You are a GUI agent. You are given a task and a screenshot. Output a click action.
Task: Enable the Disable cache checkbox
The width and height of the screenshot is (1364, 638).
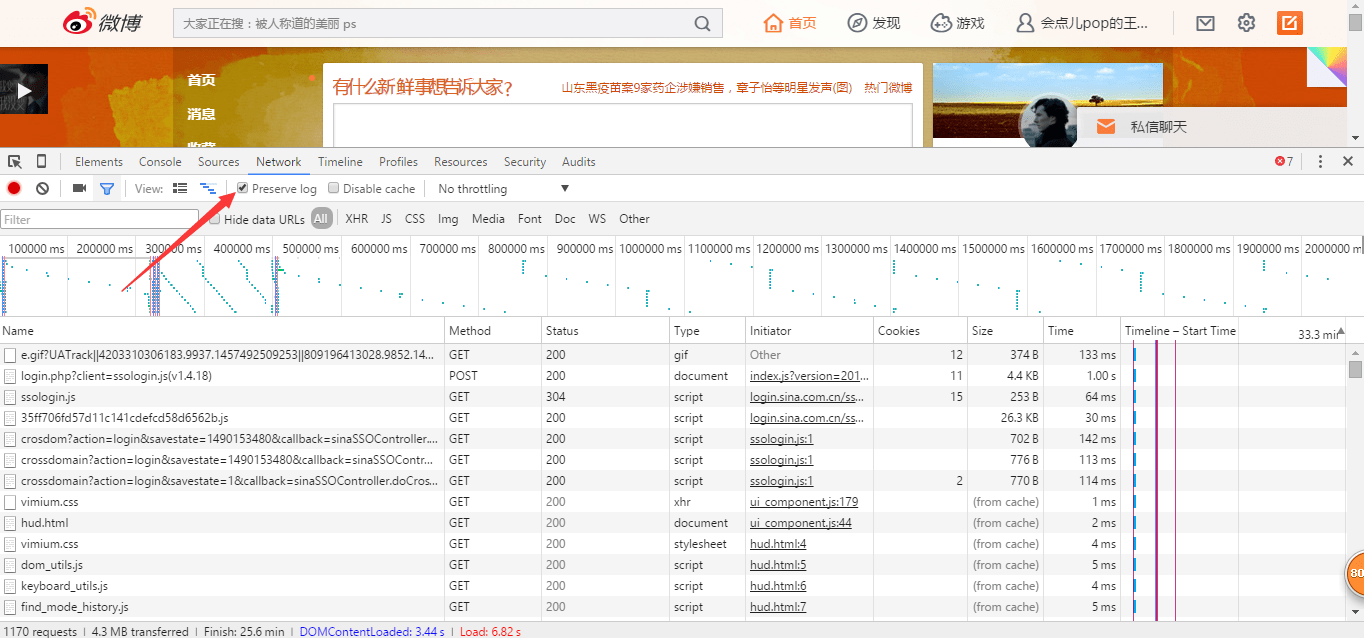coord(334,188)
